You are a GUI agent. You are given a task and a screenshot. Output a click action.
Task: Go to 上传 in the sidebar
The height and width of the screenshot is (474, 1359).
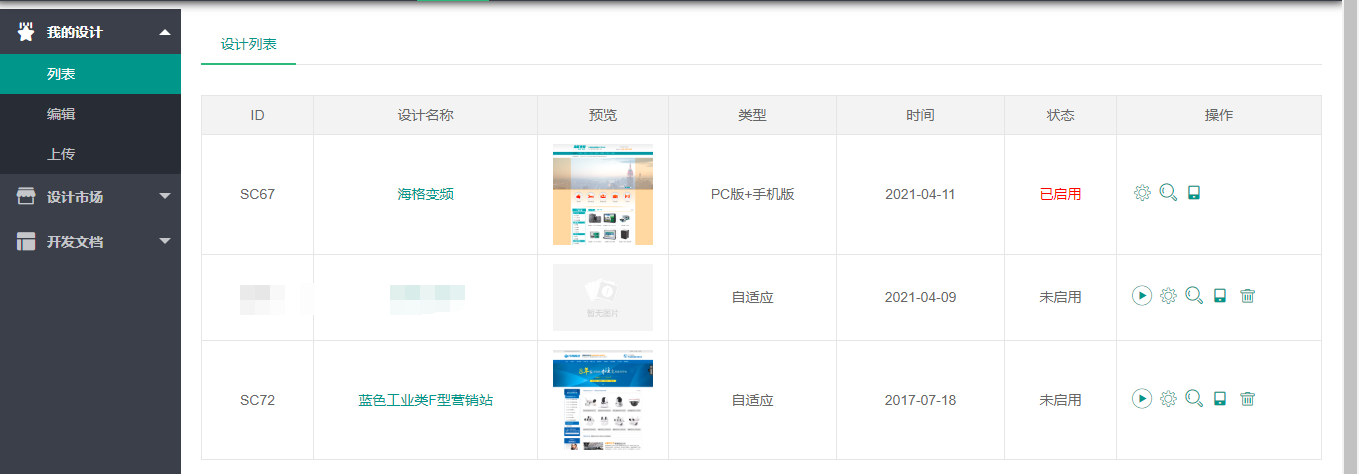pyautogui.click(x=61, y=154)
